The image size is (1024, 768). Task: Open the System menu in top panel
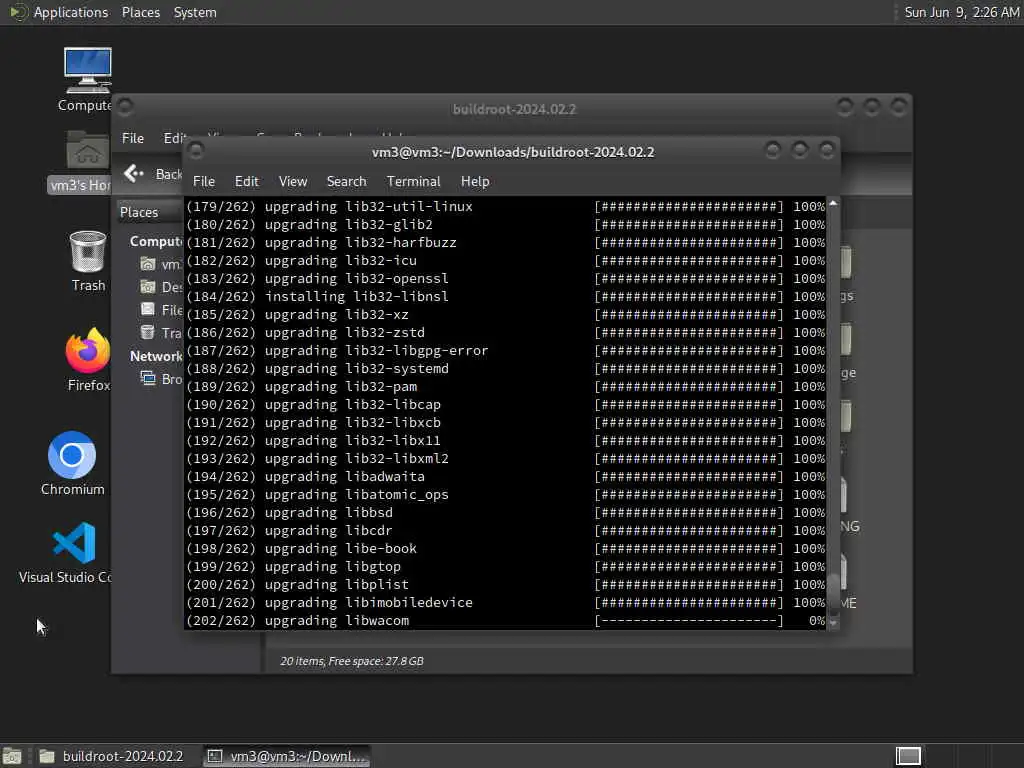tap(195, 12)
